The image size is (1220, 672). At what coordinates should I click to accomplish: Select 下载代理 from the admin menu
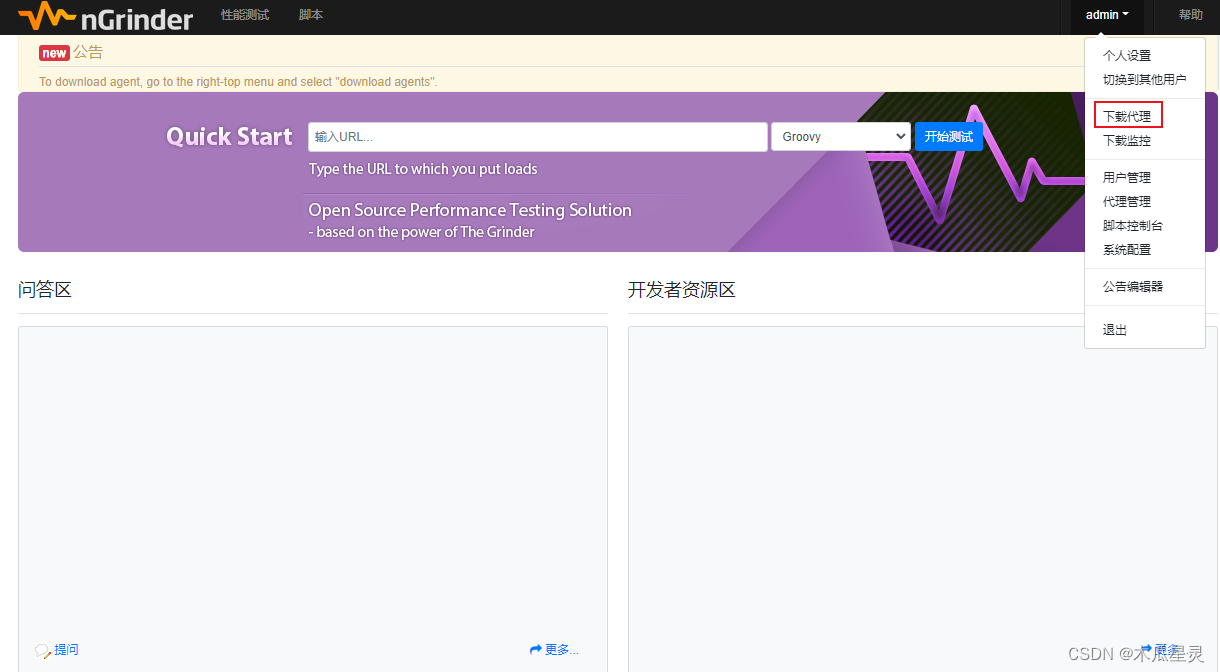click(x=1127, y=115)
